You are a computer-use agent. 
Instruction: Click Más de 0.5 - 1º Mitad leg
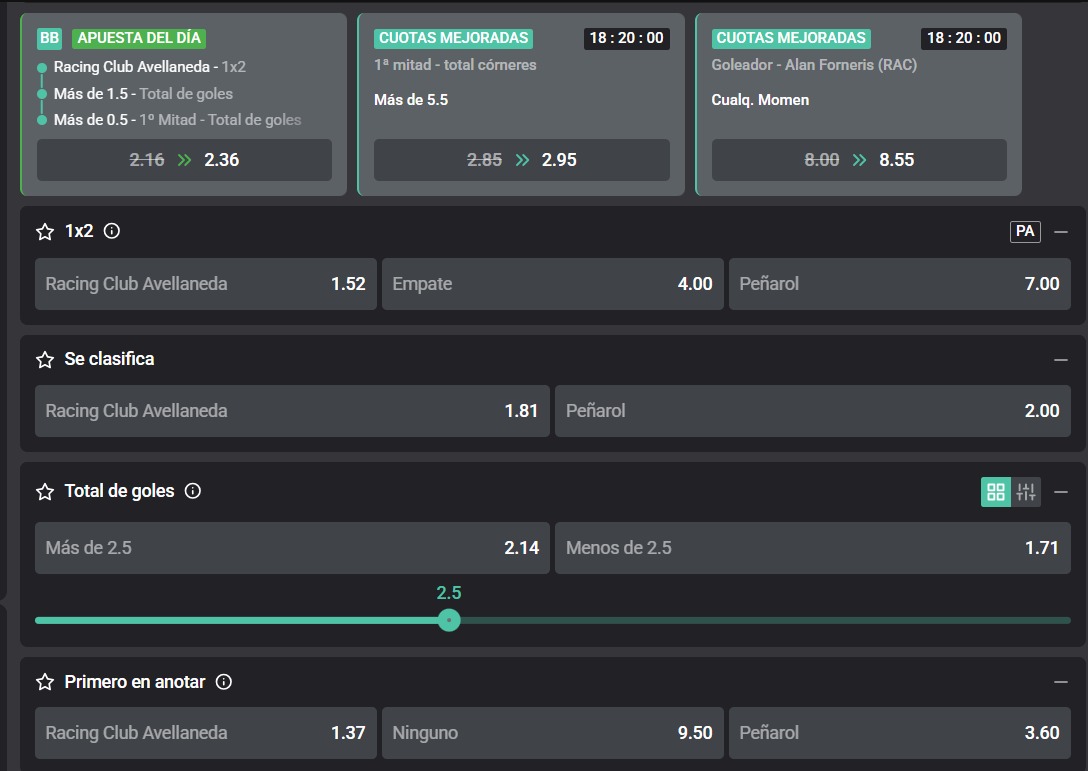pos(178,120)
